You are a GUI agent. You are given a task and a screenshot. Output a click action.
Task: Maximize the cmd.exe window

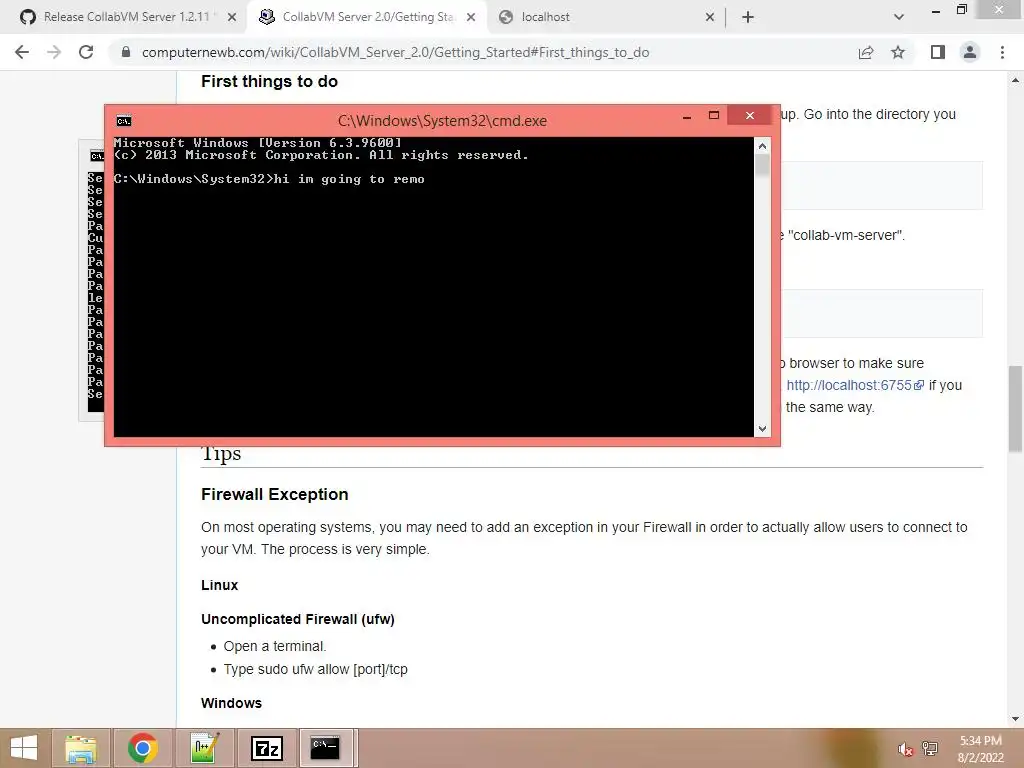click(x=714, y=116)
